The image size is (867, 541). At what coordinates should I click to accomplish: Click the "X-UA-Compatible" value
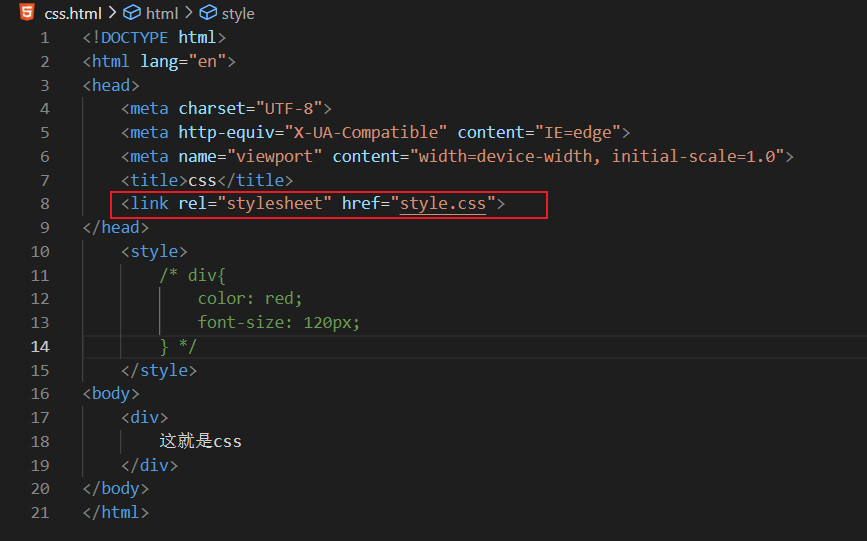365,132
